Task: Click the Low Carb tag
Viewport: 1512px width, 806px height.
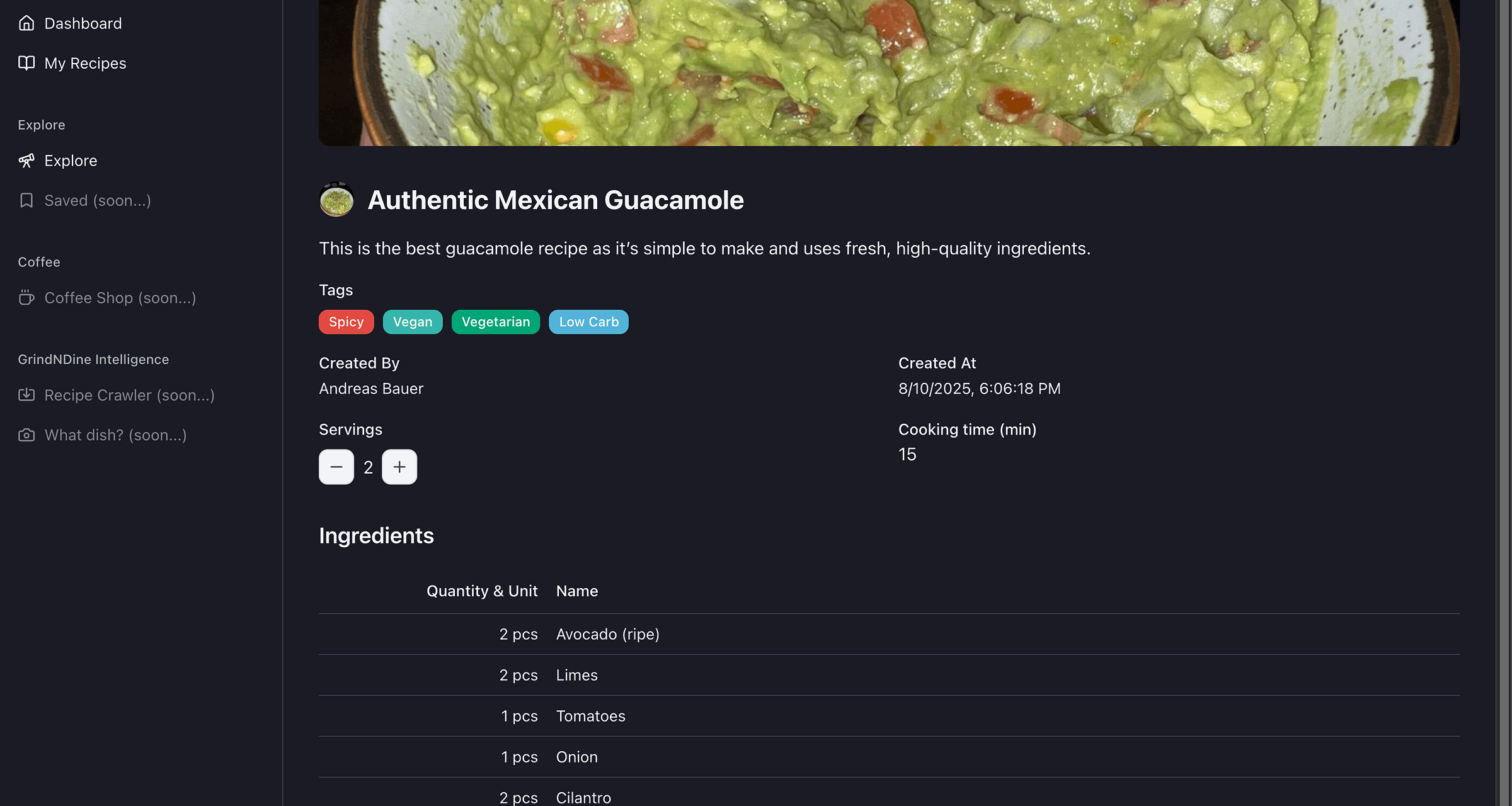Action: 588,322
